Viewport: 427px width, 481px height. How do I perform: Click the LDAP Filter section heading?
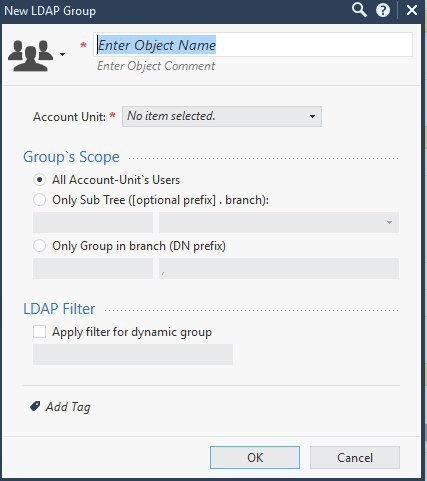[59, 309]
